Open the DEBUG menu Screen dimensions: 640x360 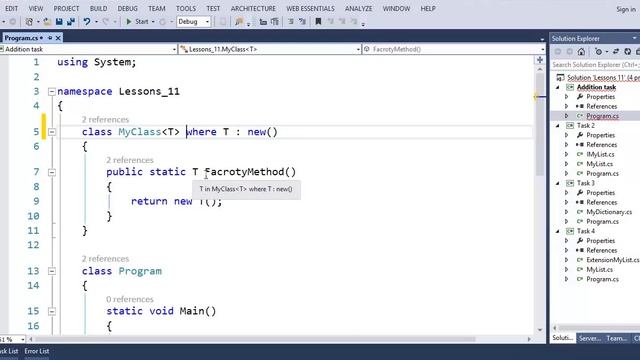coord(127,9)
